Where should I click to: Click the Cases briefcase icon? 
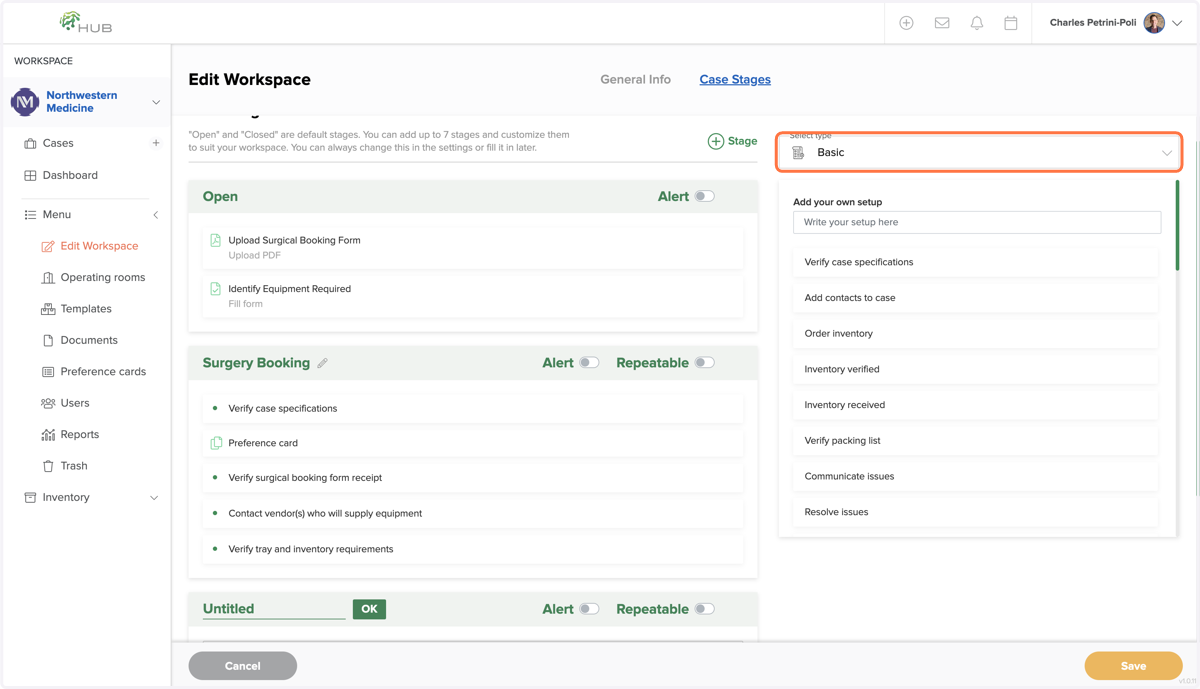point(30,144)
